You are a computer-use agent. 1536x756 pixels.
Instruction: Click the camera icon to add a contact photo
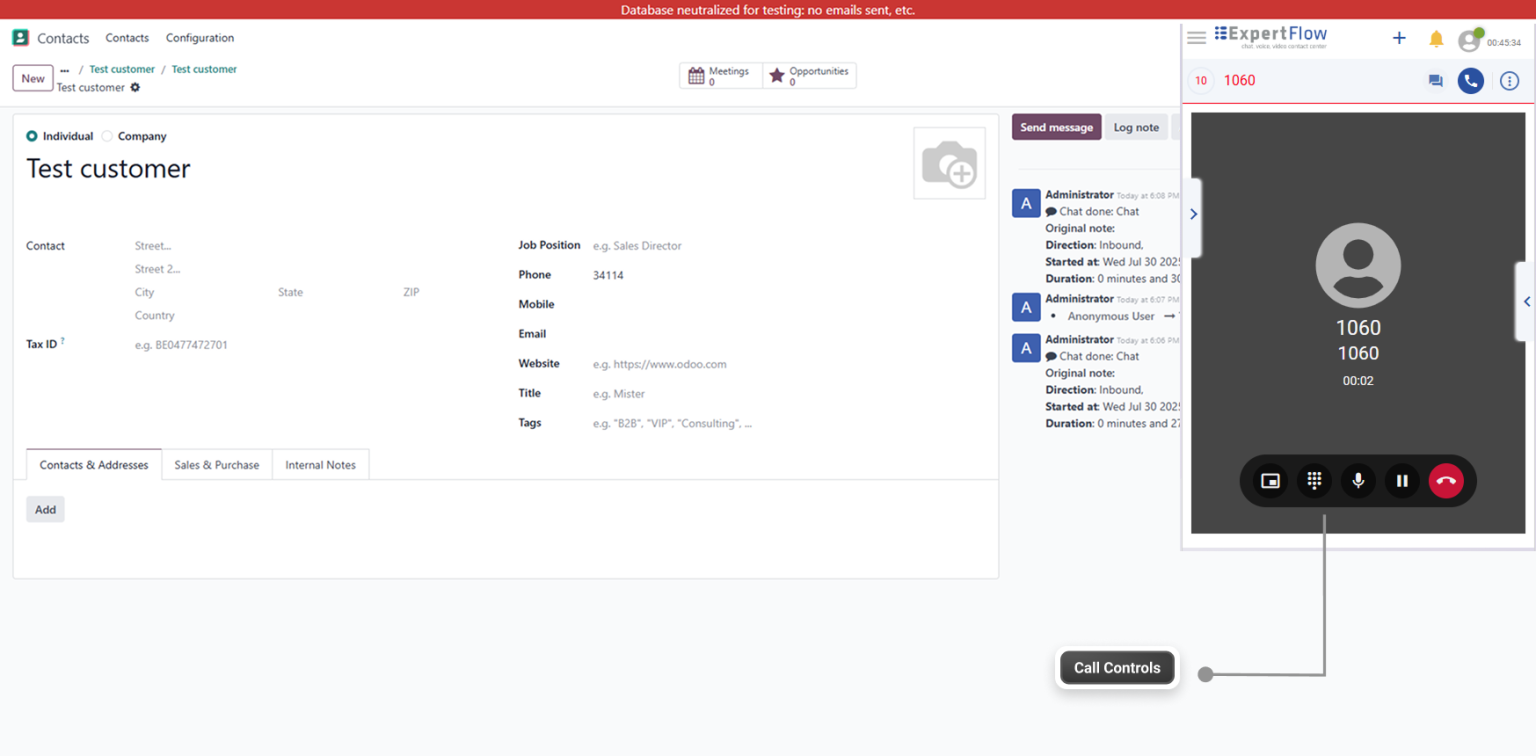click(x=948, y=162)
